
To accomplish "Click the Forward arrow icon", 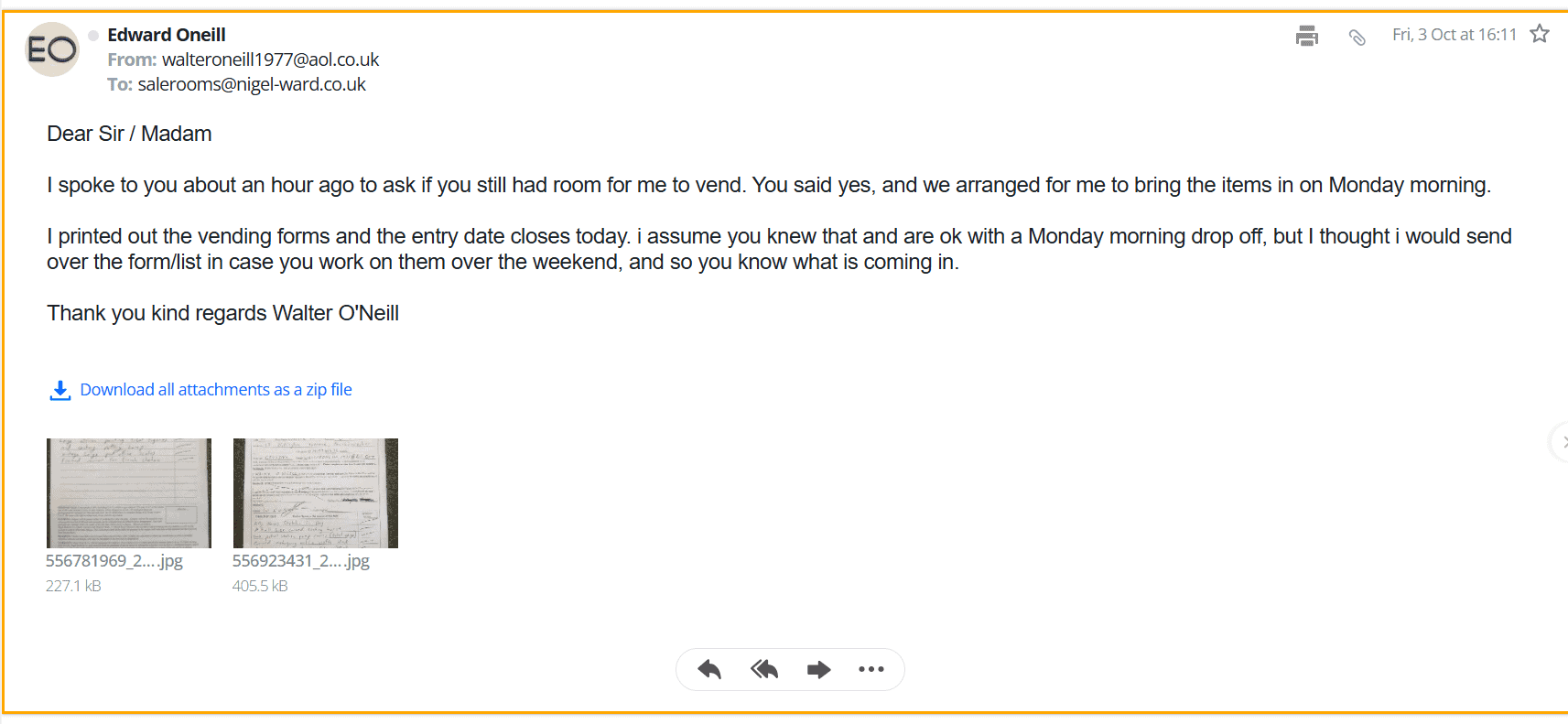I will (x=818, y=669).
